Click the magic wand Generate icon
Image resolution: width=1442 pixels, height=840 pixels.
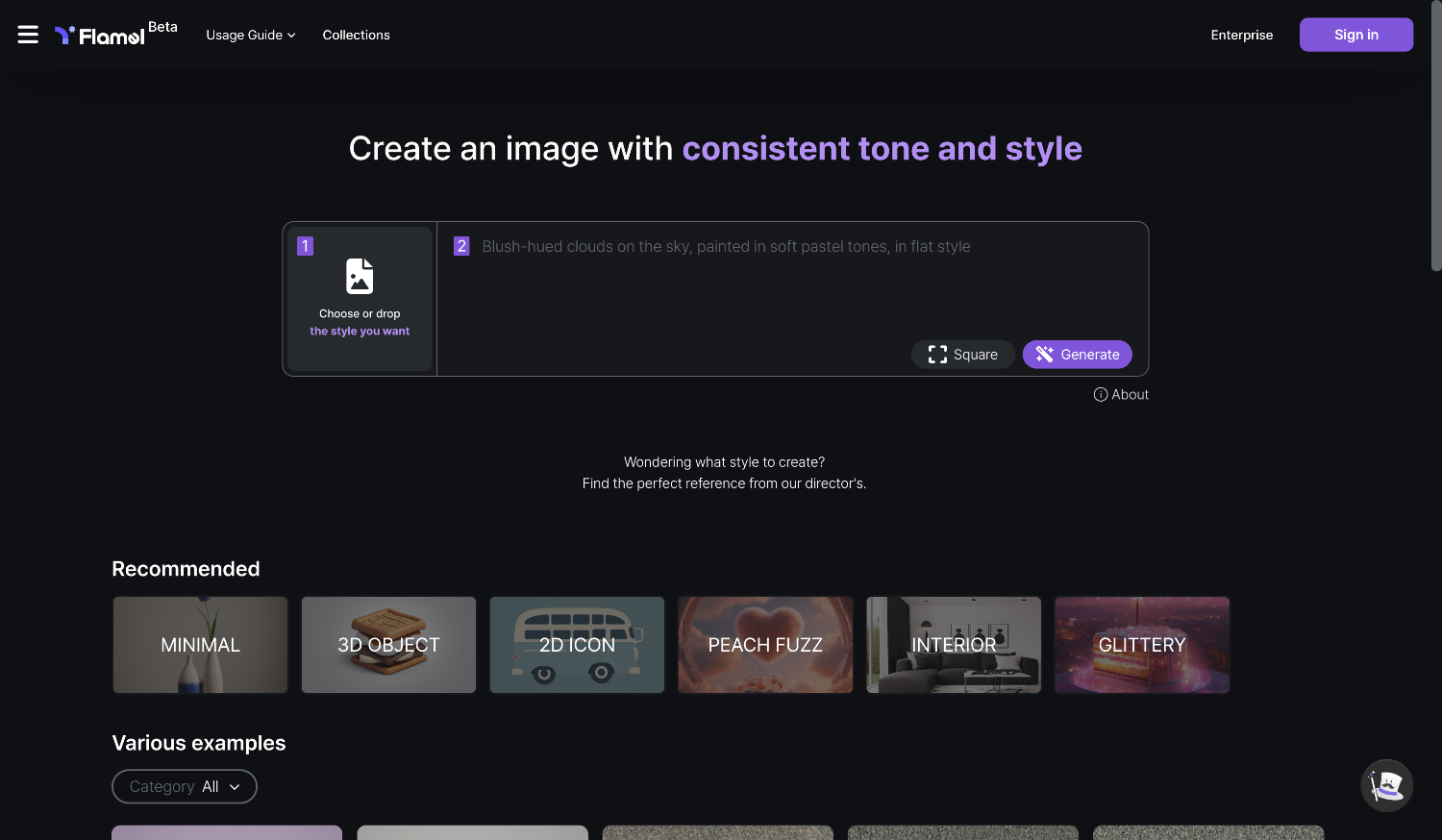coord(1045,355)
